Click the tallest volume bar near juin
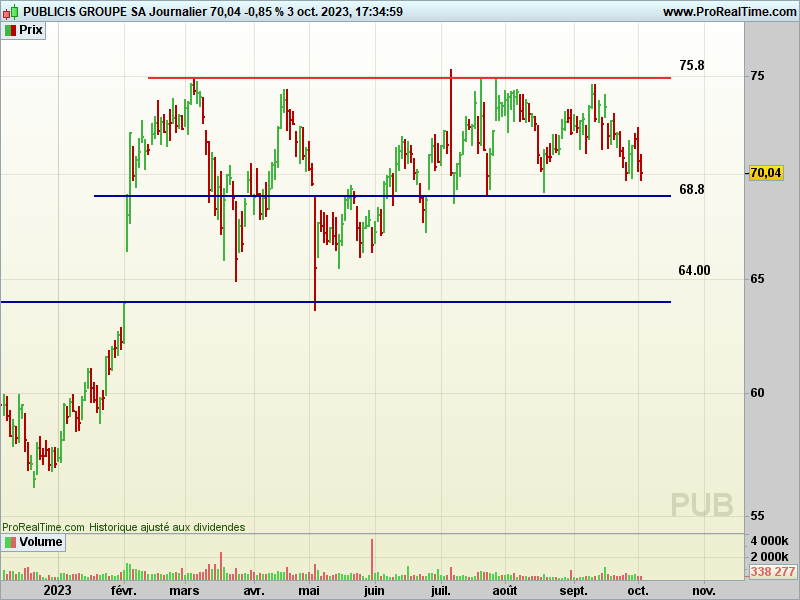This screenshot has width=800, height=600. point(372,559)
